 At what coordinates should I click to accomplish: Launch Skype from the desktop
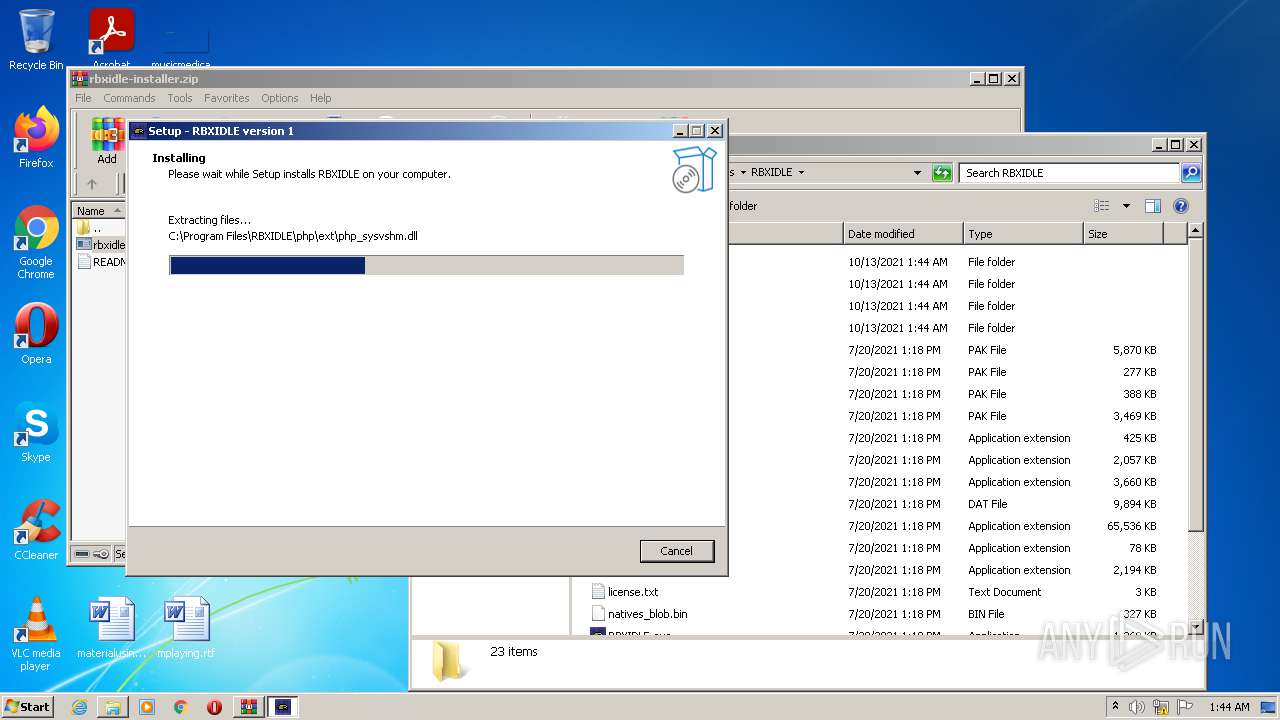[36, 432]
